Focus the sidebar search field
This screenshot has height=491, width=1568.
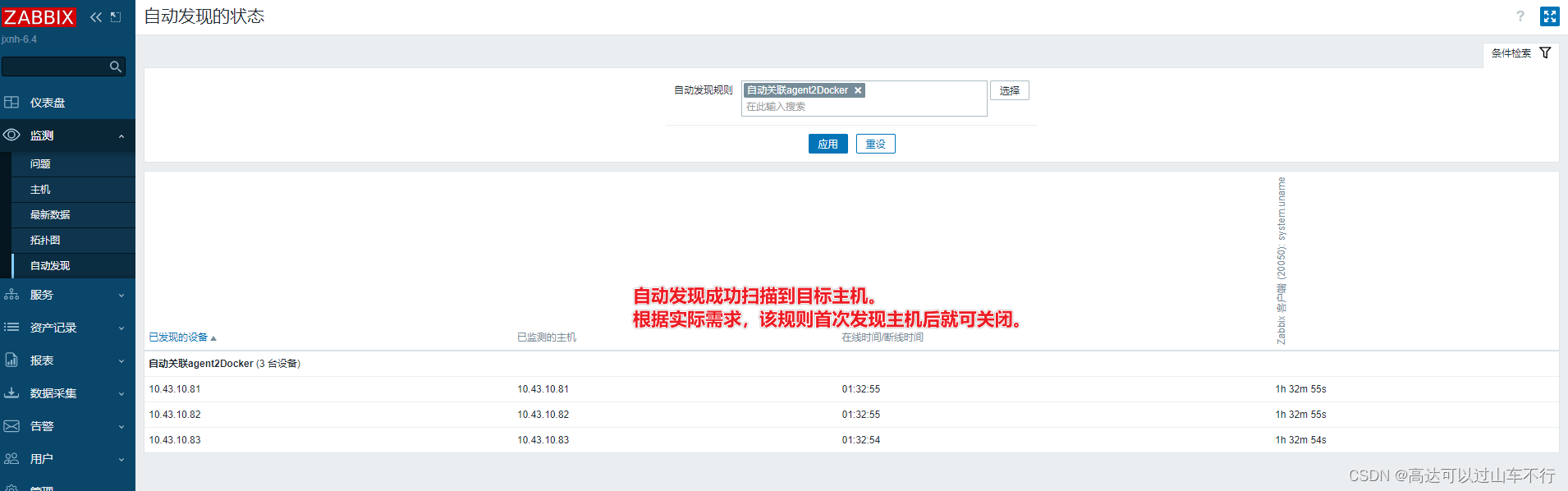(x=55, y=67)
